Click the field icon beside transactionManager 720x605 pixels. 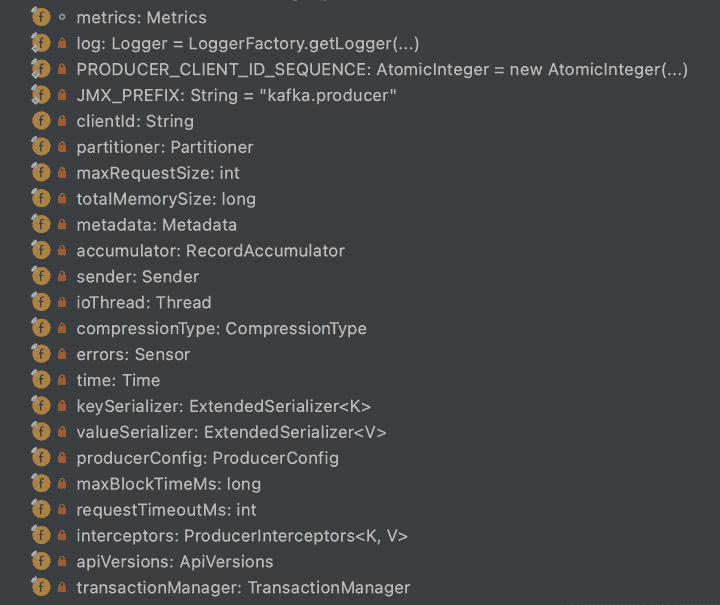point(41,587)
